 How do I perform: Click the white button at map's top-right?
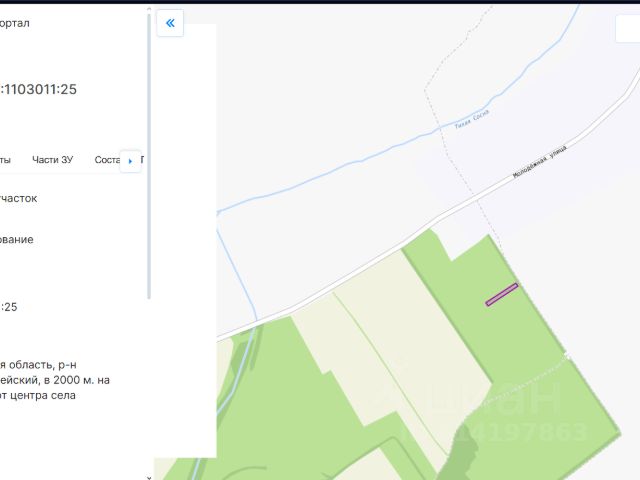click(x=628, y=28)
